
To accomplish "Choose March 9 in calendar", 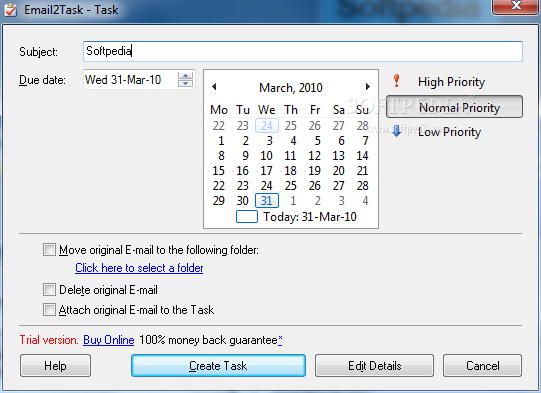I will (x=245, y=156).
